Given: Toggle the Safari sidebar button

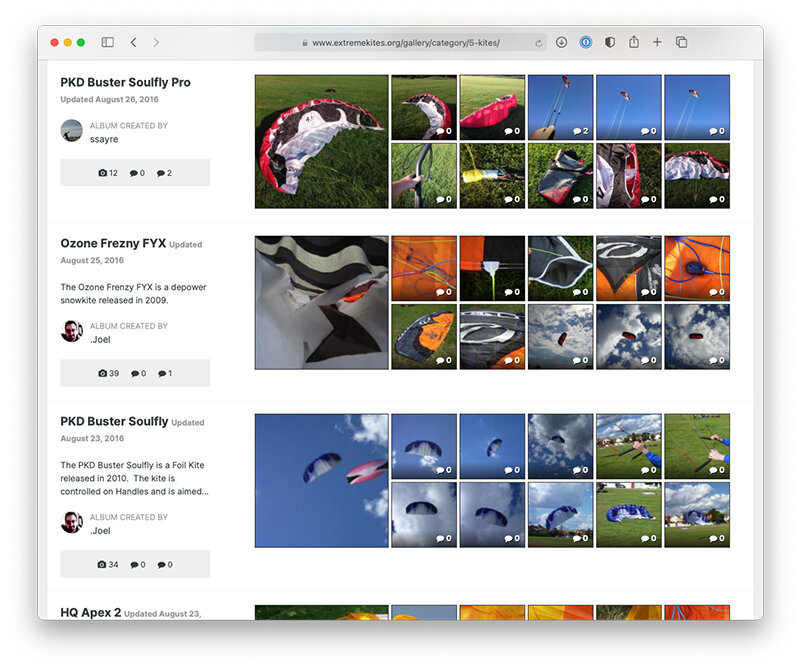Looking at the screenshot, I should 107,42.
